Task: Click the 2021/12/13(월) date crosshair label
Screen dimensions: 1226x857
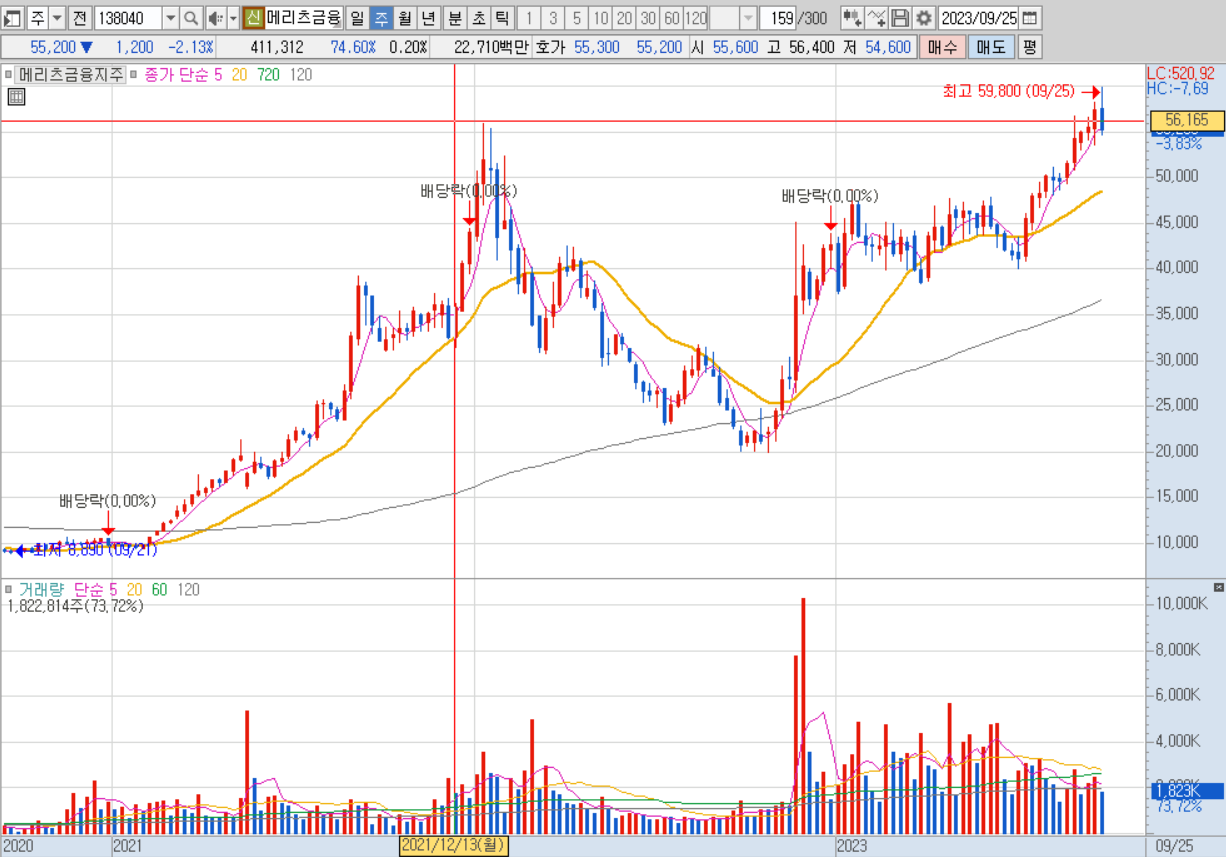Action: coord(455,846)
